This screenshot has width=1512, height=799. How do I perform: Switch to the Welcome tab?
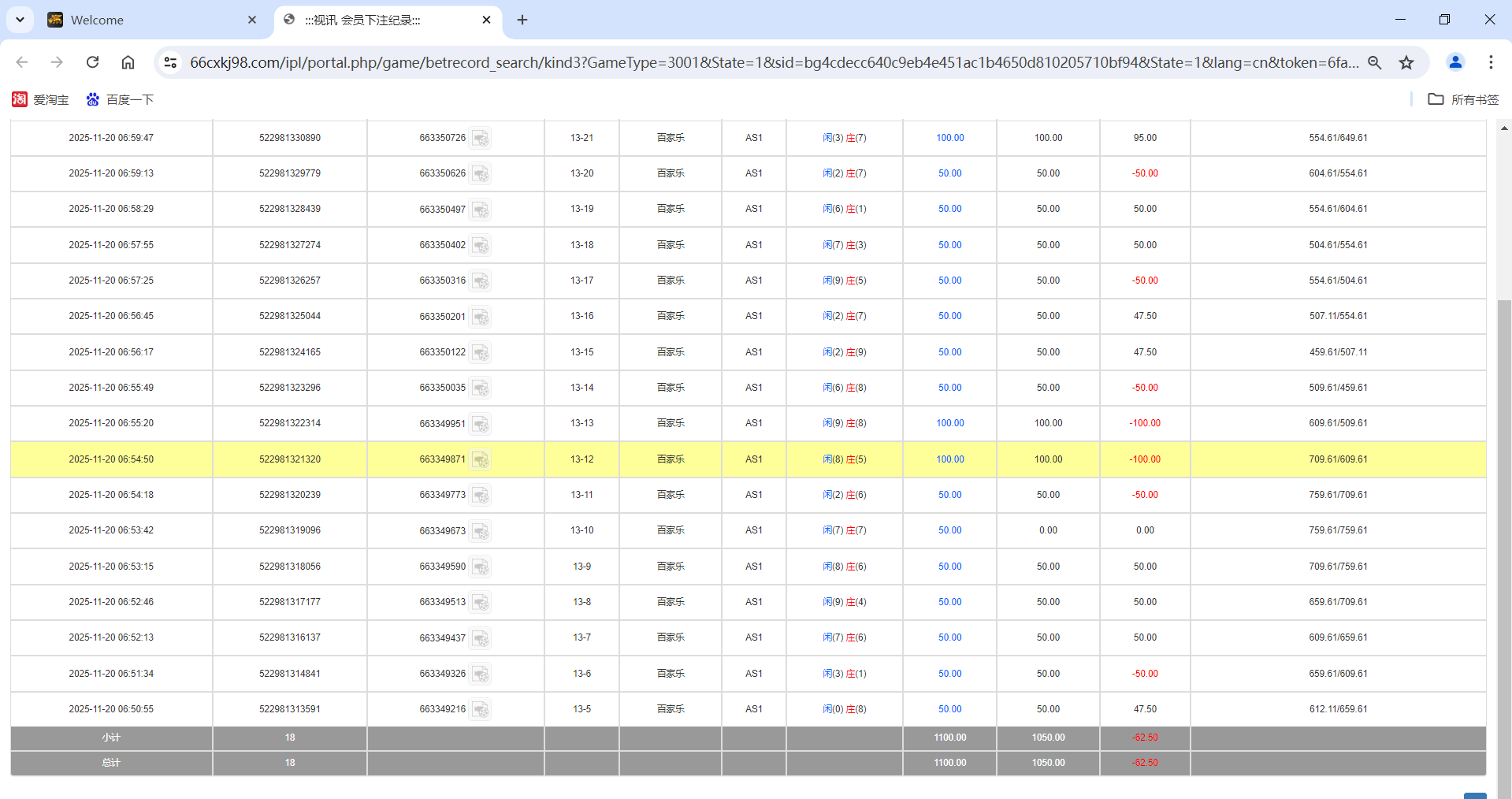(x=150, y=20)
